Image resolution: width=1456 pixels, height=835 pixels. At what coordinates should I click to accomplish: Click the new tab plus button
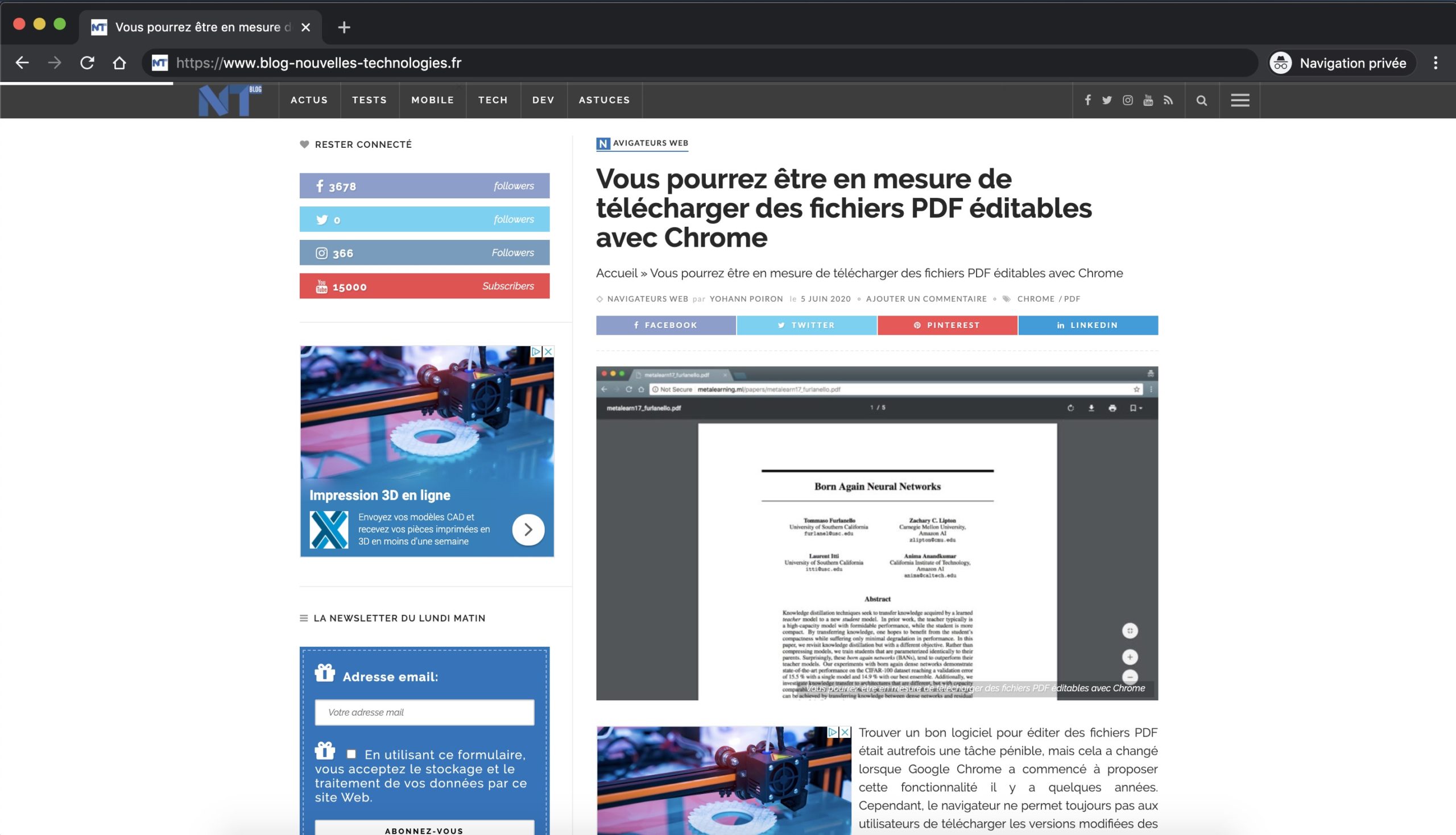pos(344,27)
